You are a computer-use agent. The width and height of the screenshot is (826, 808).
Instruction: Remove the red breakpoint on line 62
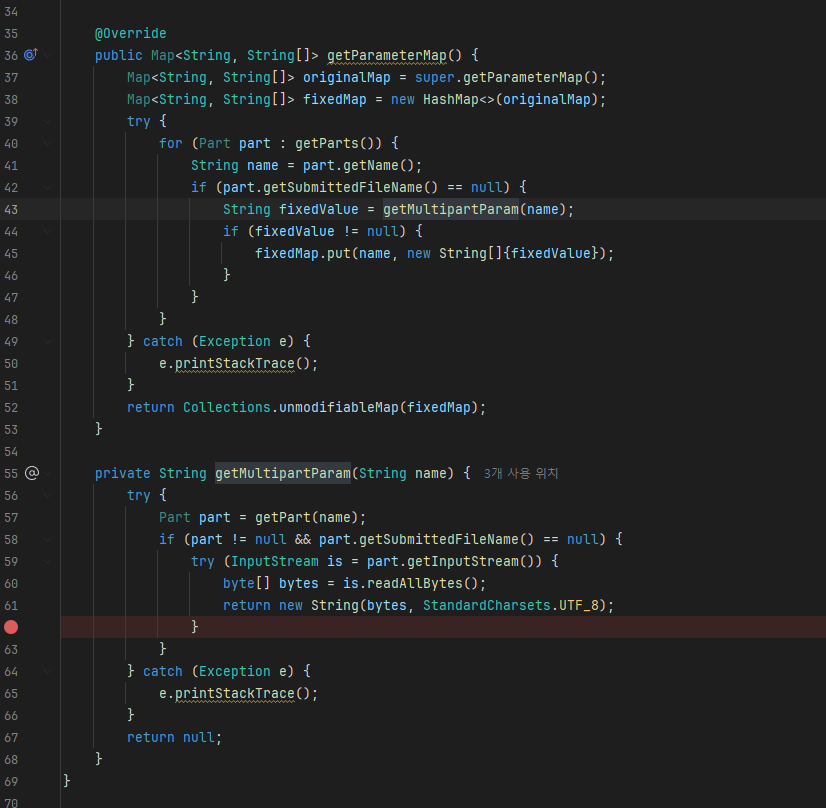(x=11, y=627)
